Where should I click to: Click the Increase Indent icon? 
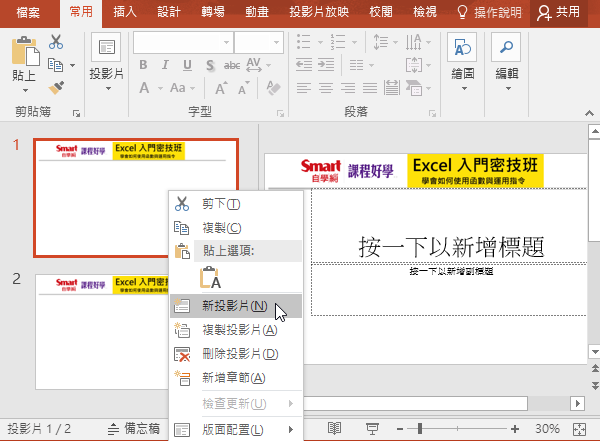click(326, 65)
